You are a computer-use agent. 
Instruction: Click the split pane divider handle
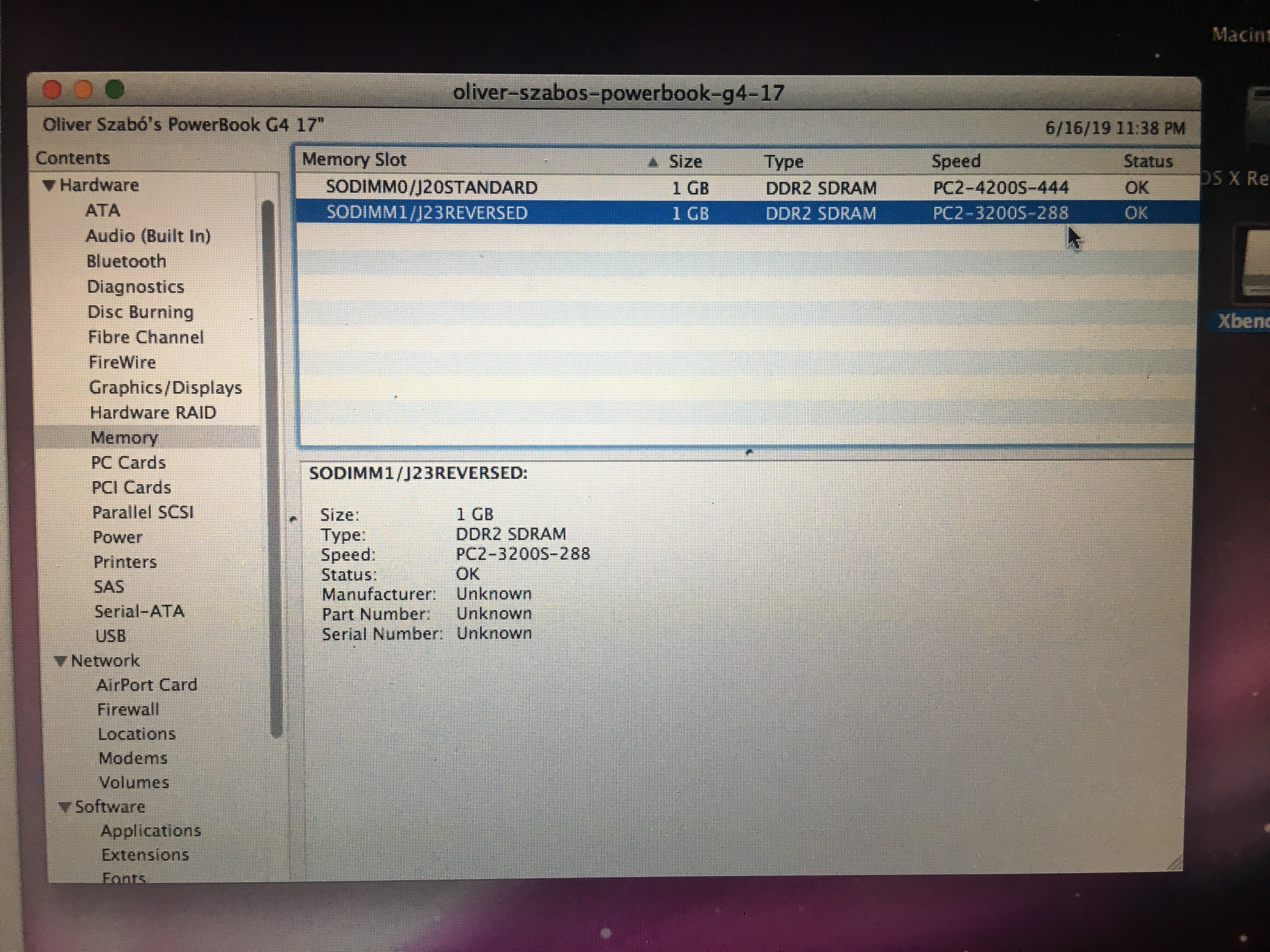tap(748, 452)
